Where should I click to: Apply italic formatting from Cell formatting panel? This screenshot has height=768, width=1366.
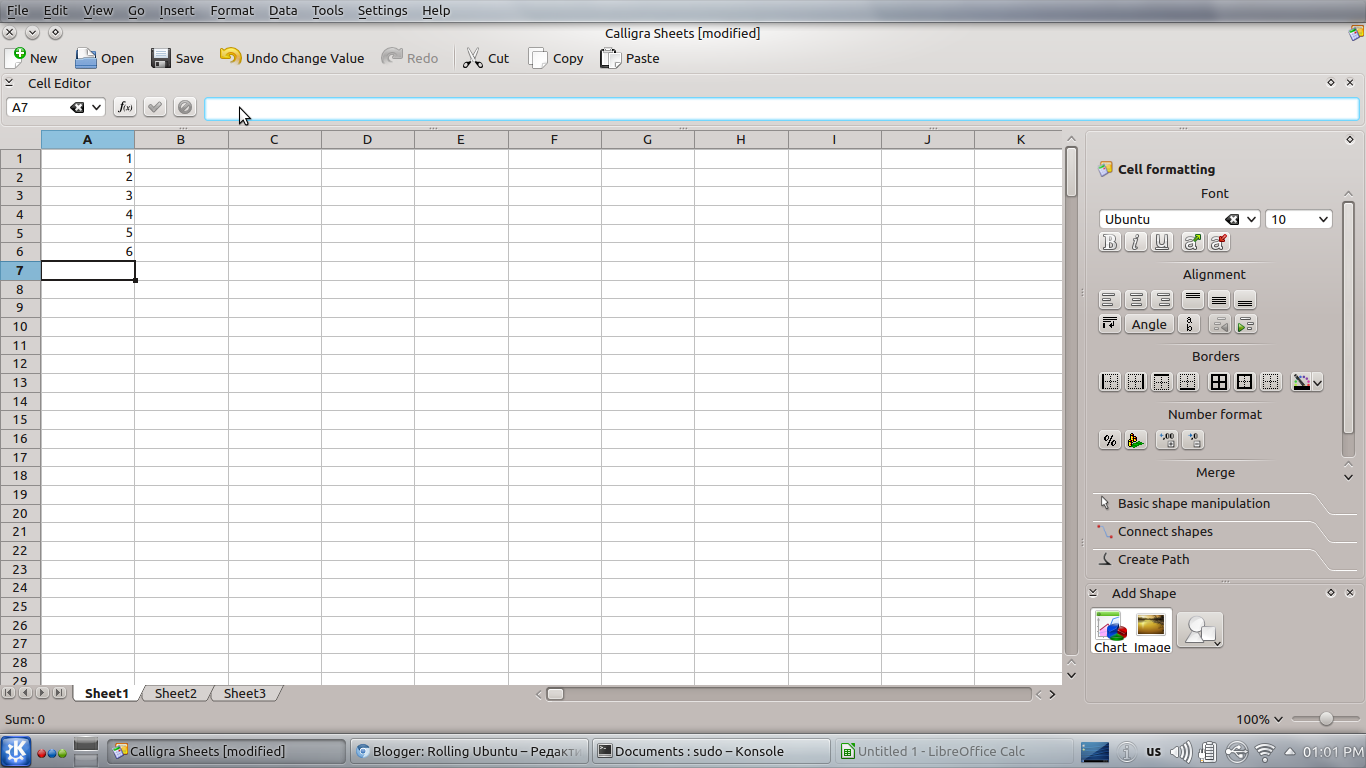(1136, 242)
